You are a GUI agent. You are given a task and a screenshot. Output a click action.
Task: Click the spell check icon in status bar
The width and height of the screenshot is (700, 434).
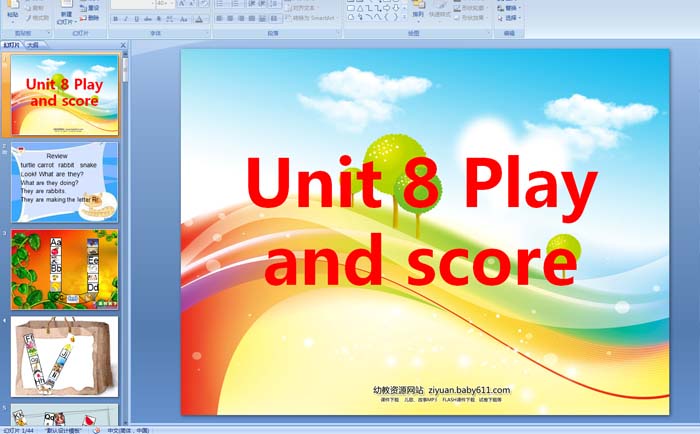(x=97, y=430)
